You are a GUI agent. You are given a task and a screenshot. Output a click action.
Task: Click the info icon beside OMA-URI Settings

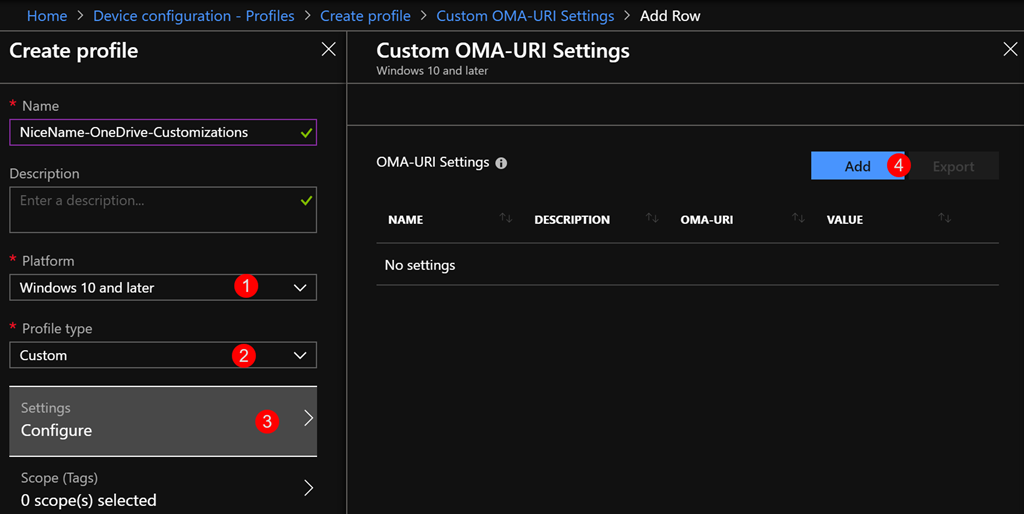pyautogui.click(x=502, y=163)
